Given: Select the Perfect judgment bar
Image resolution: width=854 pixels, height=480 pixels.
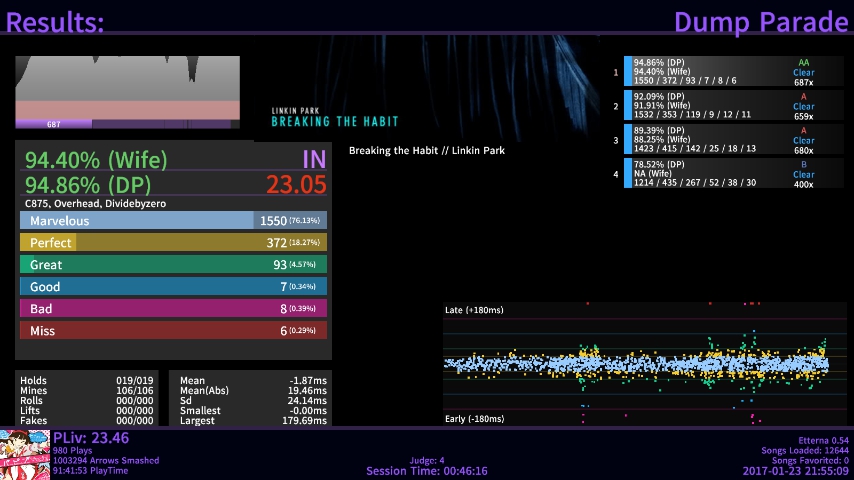Looking at the screenshot, I should click(x=173, y=243).
